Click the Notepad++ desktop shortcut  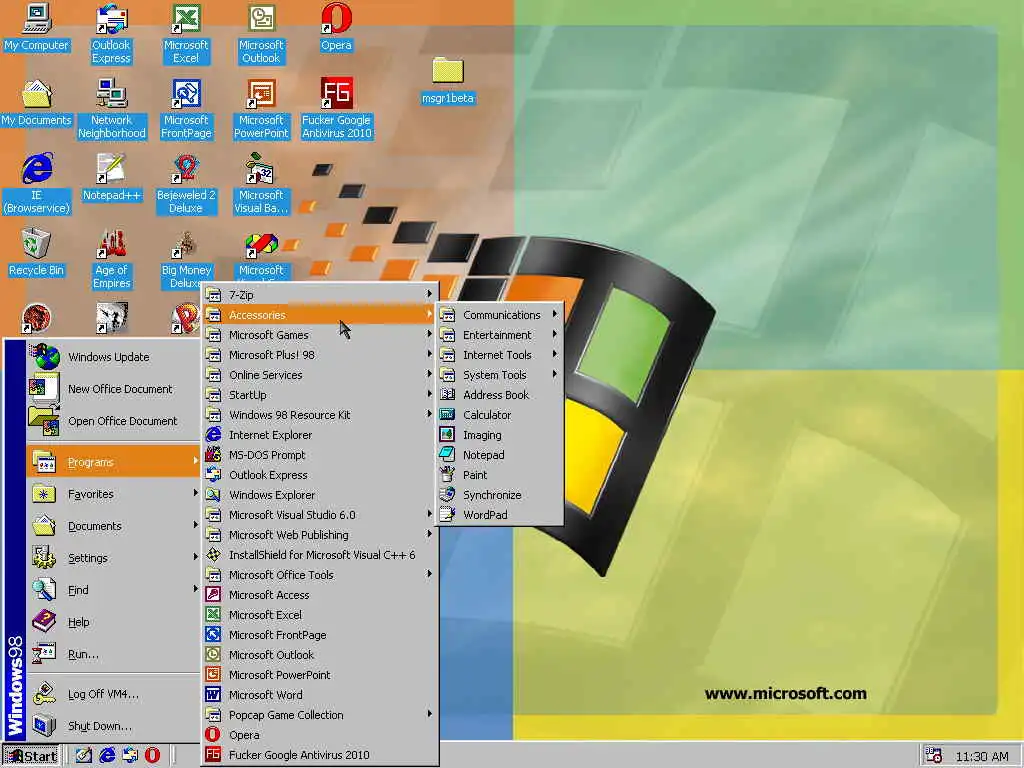[111, 178]
